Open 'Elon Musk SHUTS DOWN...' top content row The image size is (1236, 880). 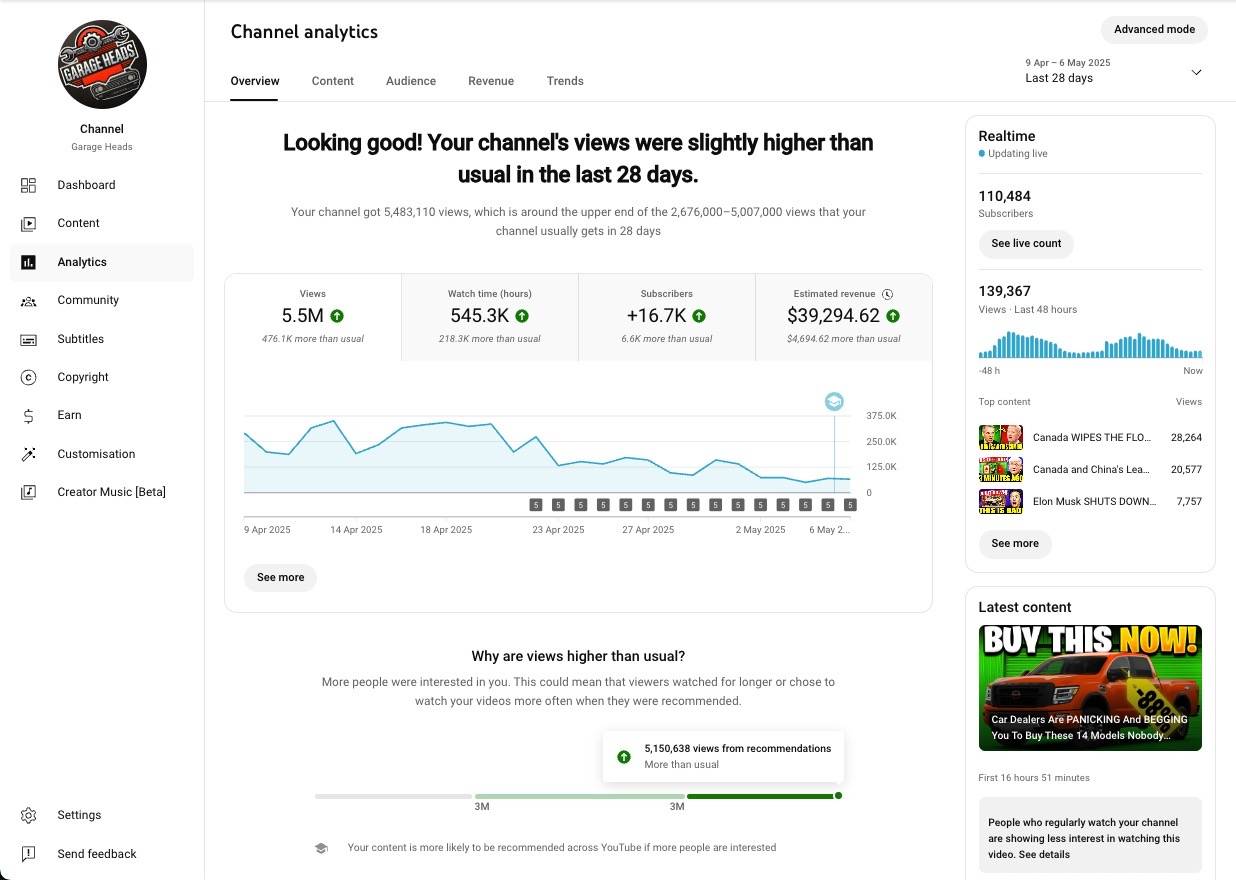click(1090, 501)
